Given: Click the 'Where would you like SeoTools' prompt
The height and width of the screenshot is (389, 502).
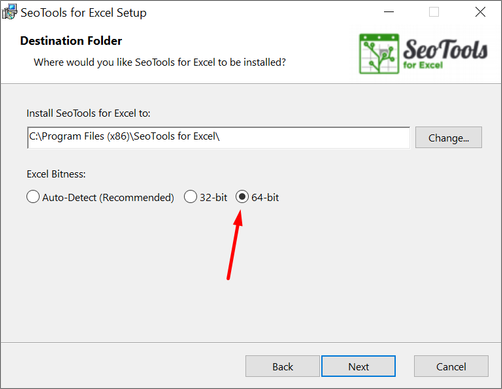Looking at the screenshot, I should 160,62.
